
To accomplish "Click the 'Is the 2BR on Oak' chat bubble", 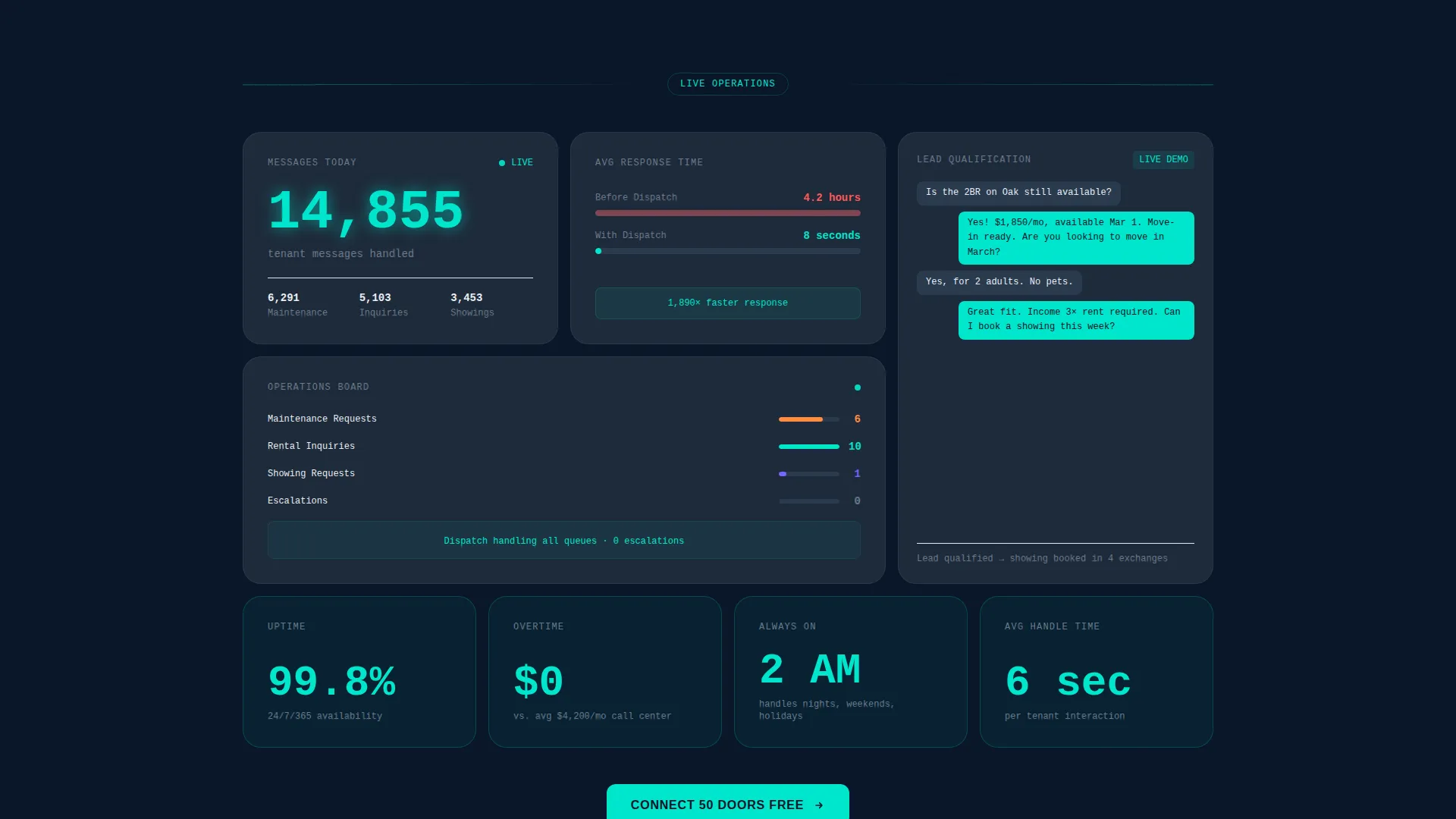I will pos(1018,193).
